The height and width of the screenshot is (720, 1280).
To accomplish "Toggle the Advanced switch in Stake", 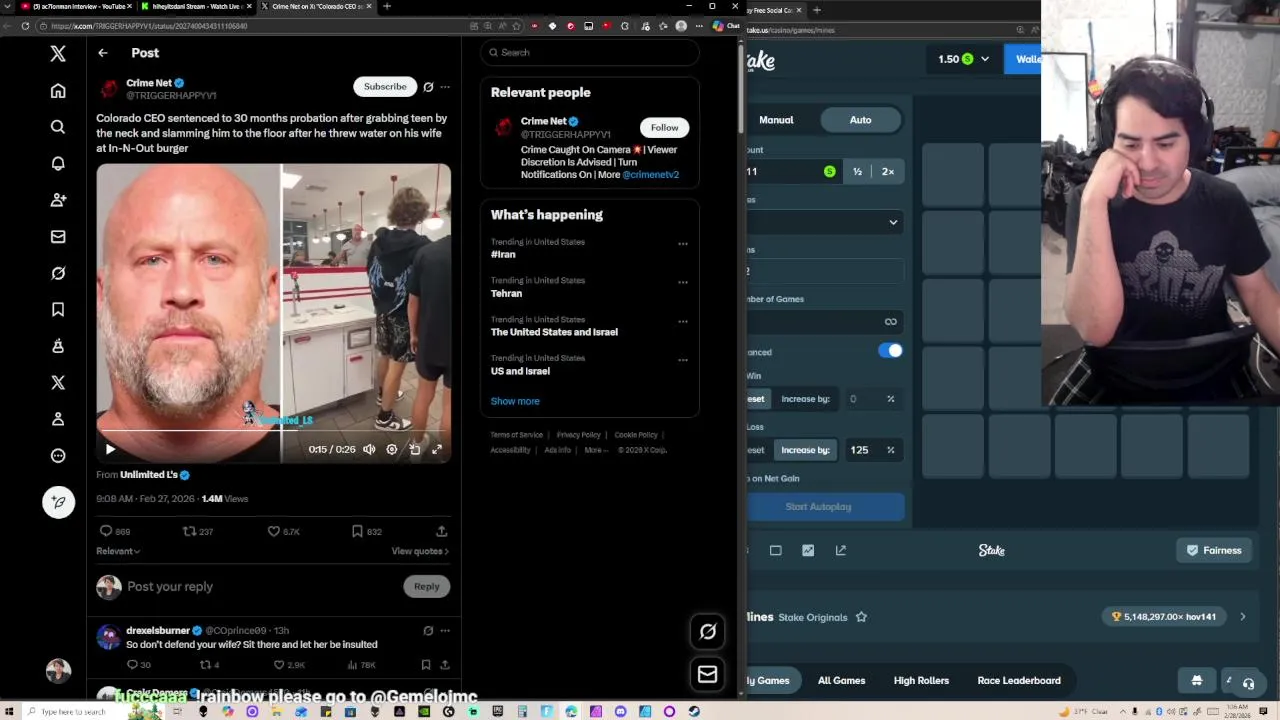I will (890, 351).
